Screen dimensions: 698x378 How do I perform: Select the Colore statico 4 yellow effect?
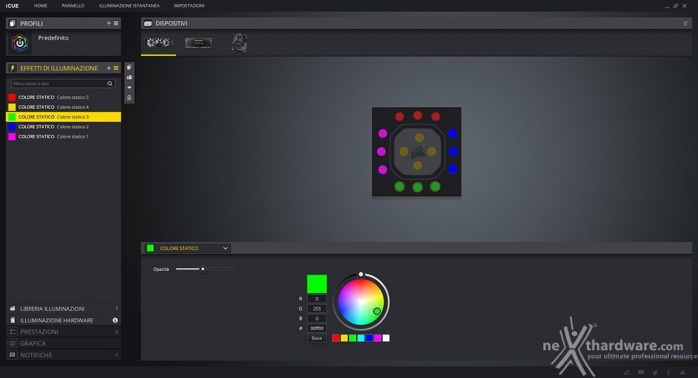(63, 107)
